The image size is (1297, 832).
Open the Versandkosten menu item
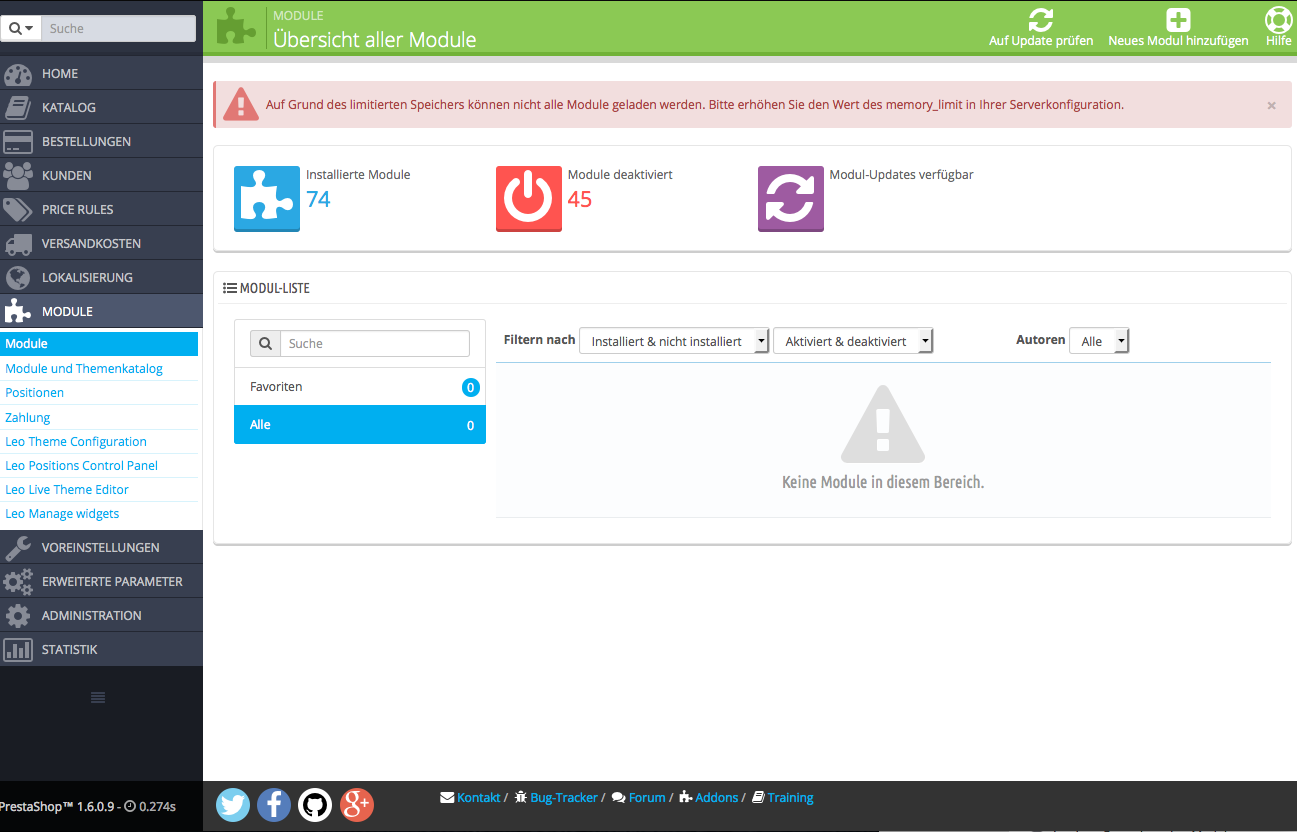[x=101, y=244]
